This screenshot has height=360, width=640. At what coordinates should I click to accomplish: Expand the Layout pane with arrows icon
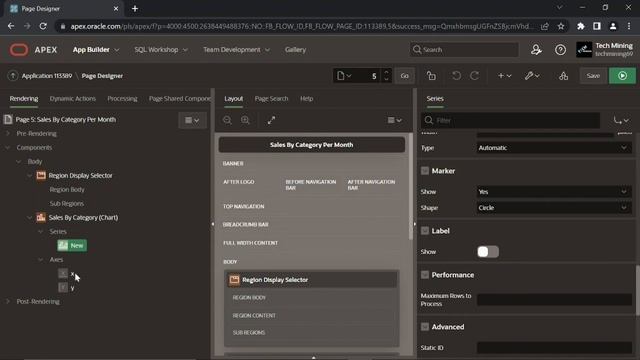tap(271, 120)
